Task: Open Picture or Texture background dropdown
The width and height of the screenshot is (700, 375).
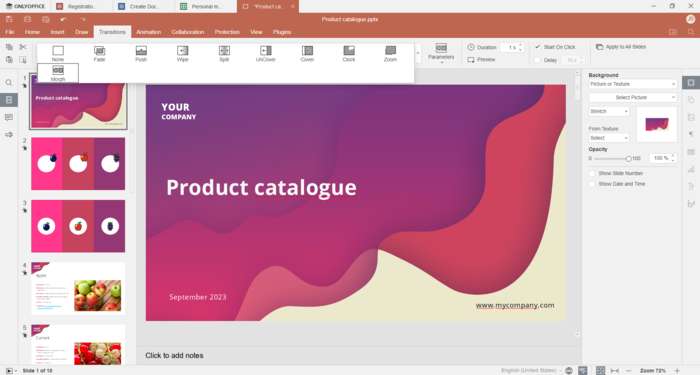Action: pos(633,84)
